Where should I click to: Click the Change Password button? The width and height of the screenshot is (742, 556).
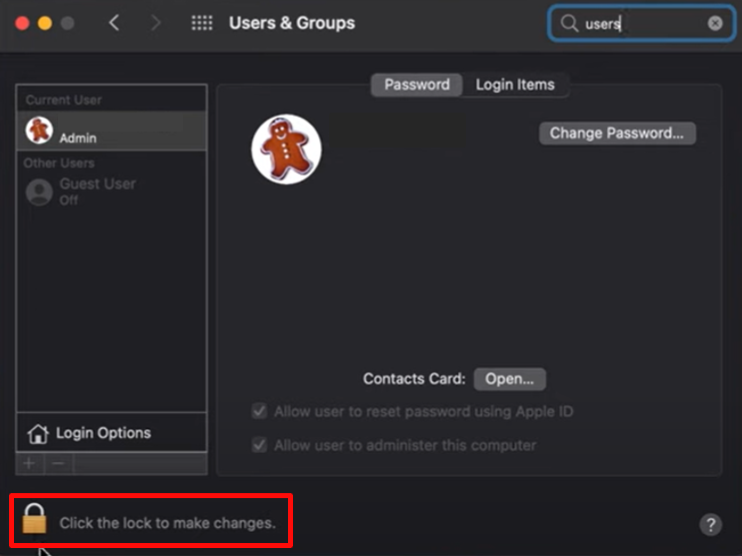coord(617,133)
